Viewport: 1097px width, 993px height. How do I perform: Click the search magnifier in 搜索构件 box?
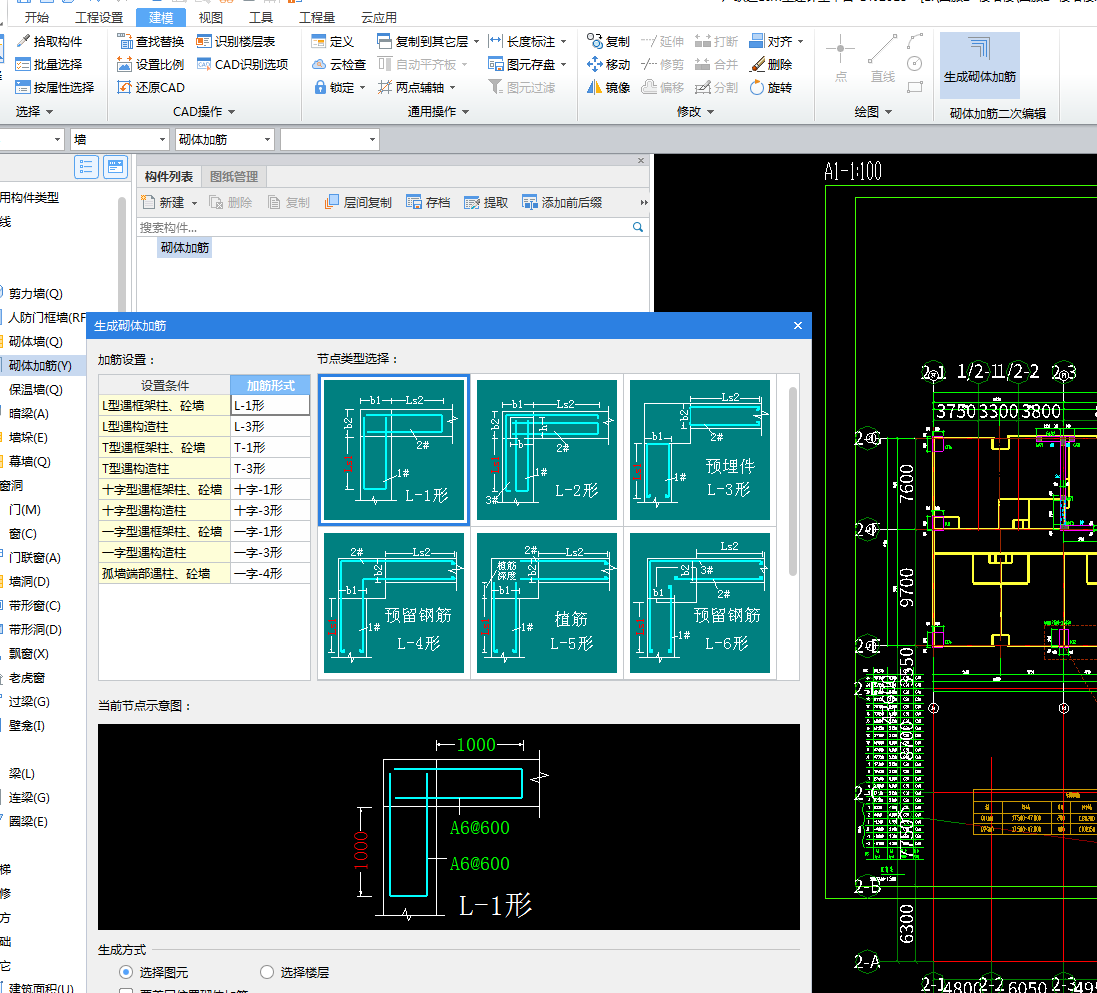(x=637, y=227)
